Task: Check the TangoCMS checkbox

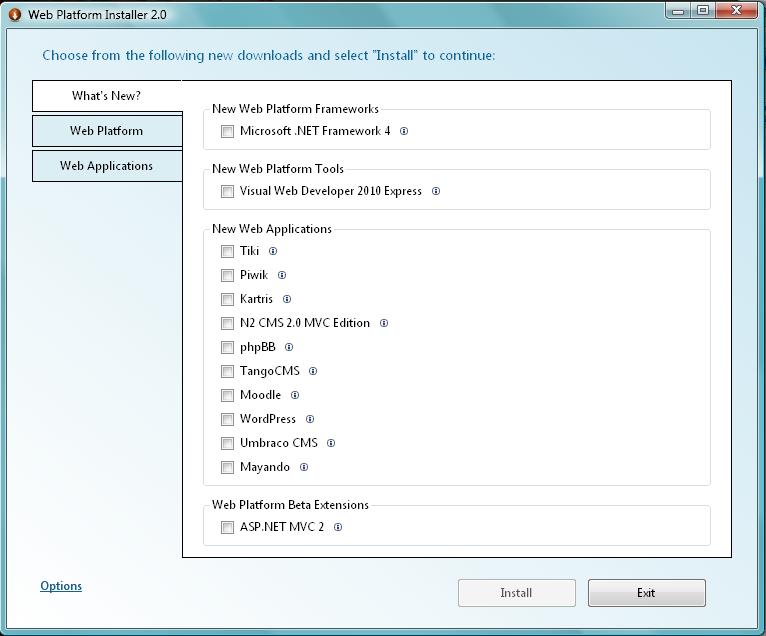Action: [227, 371]
